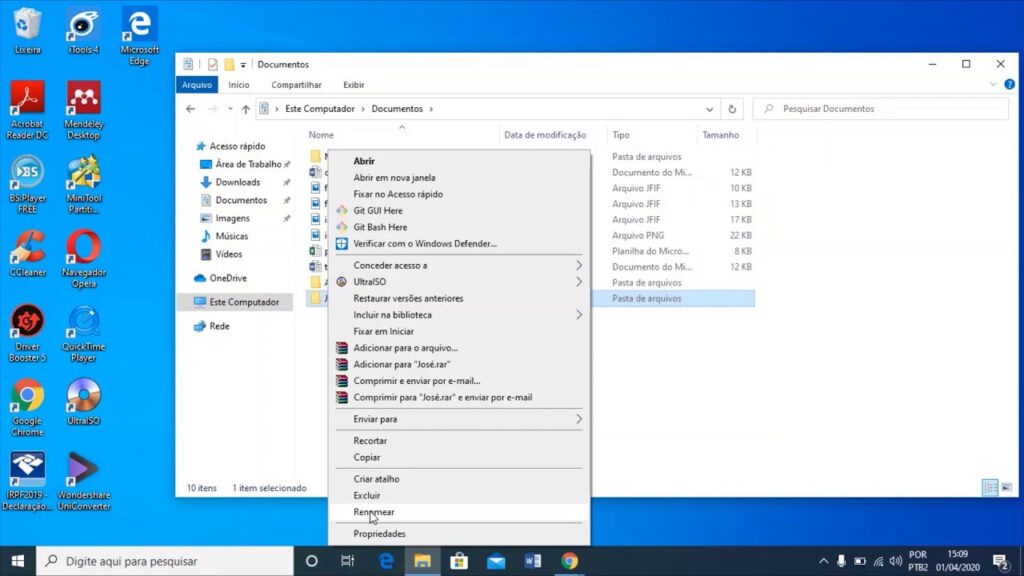Open BS.Player FREE desktop icon
This screenshot has height=576, width=1024.
pos(27,184)
